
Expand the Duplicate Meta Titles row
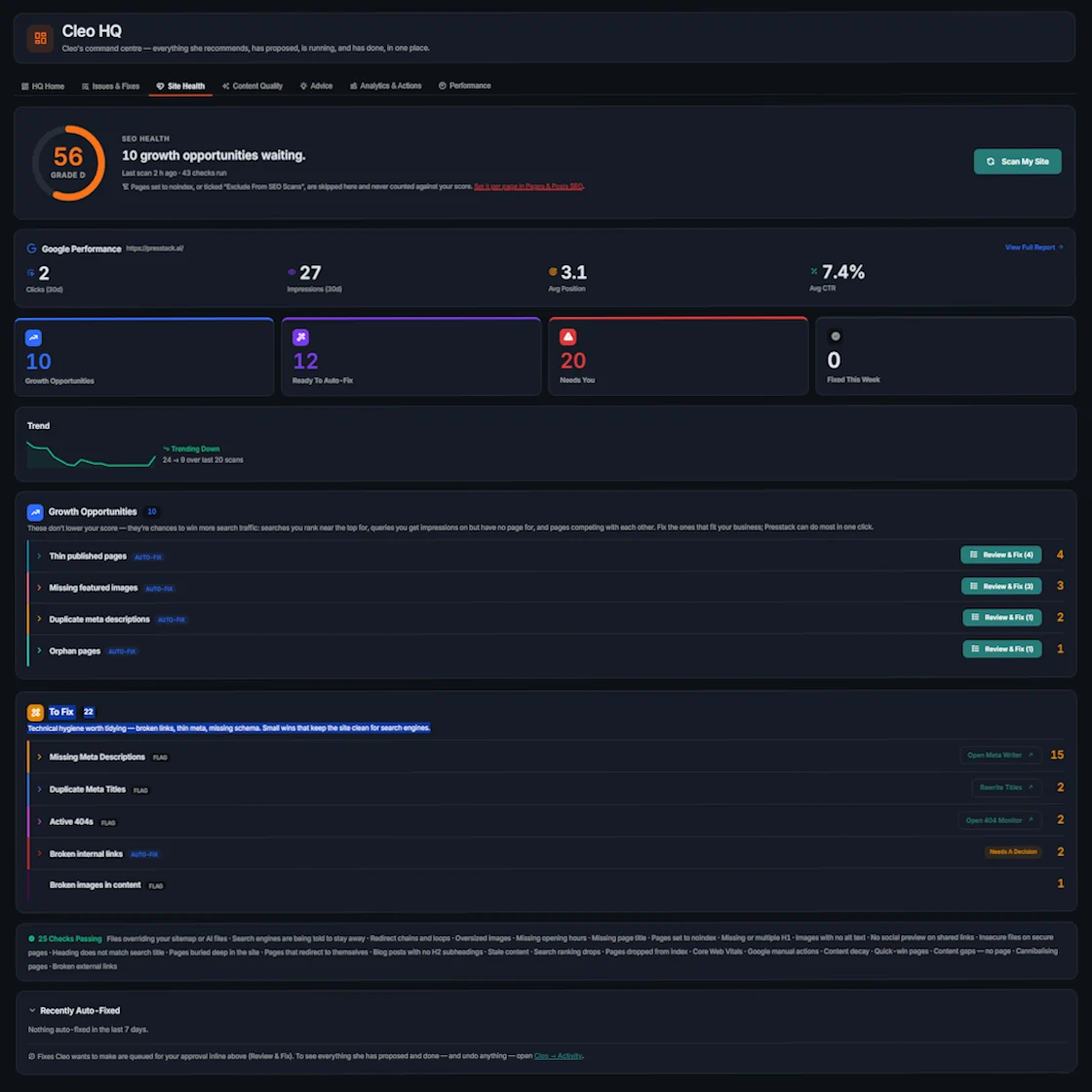pos(39,790)
